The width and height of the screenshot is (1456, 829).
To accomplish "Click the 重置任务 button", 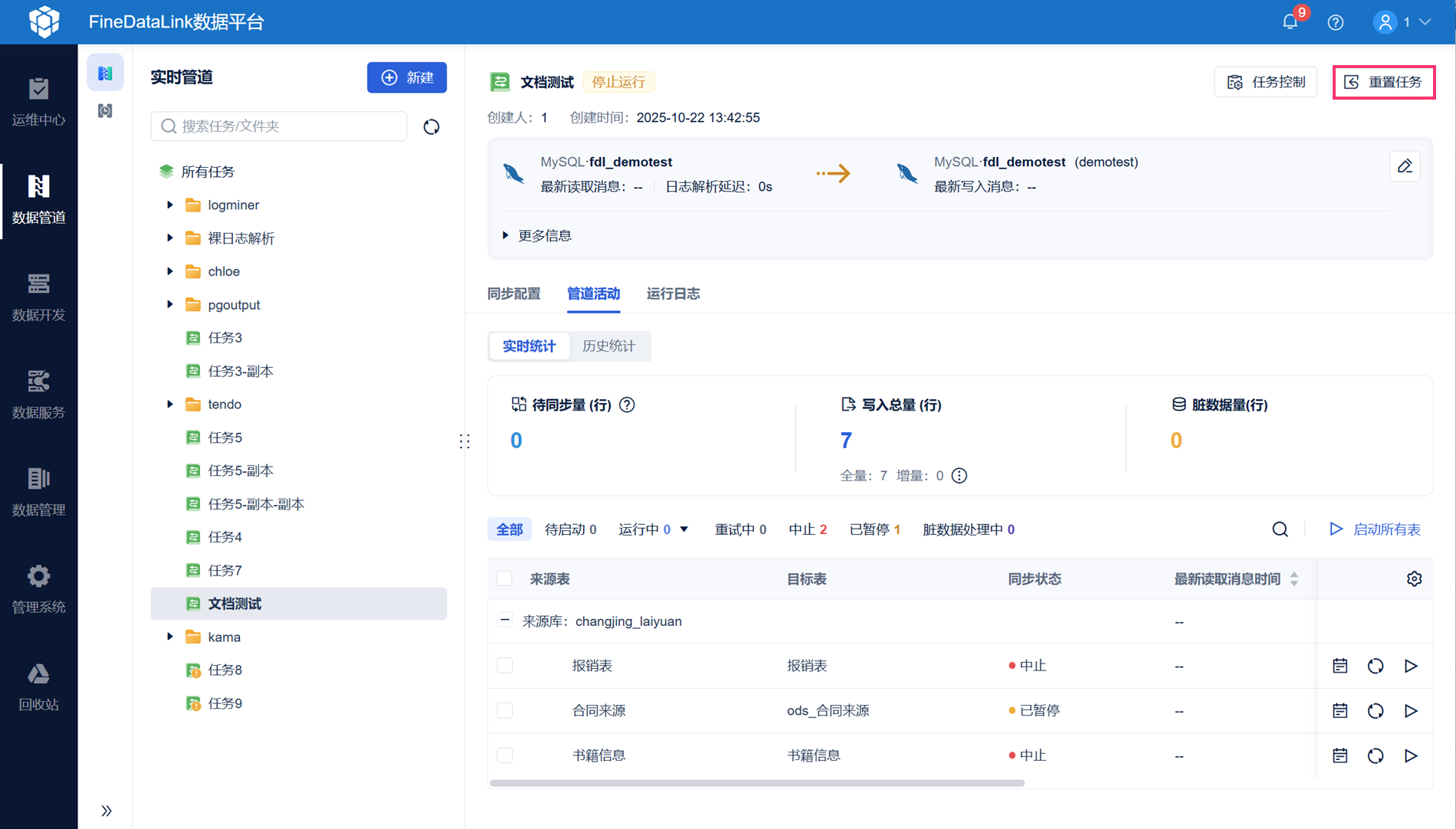I will tap(1384, 82).
